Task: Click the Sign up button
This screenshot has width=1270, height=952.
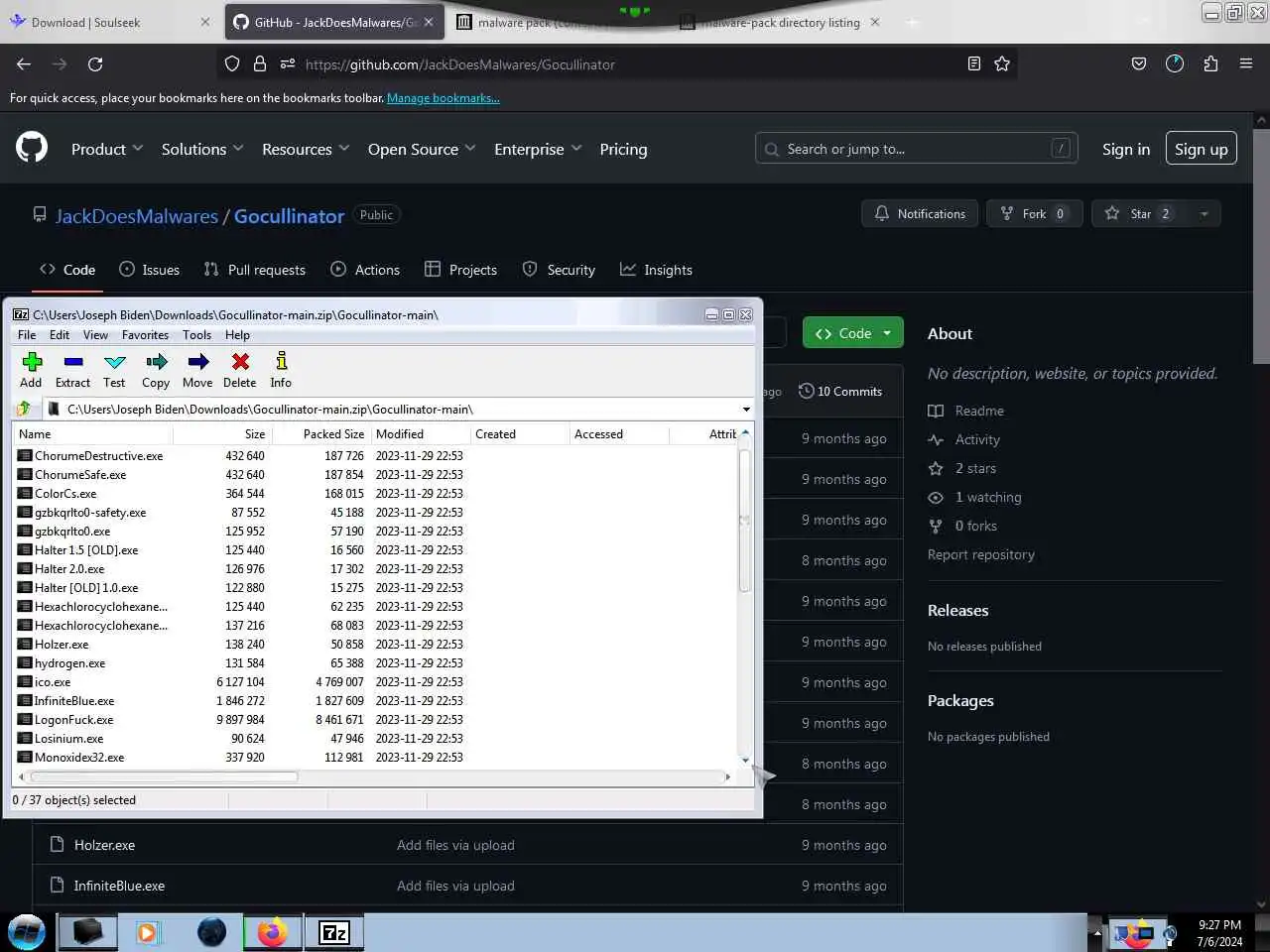Action: (1201, 149)
